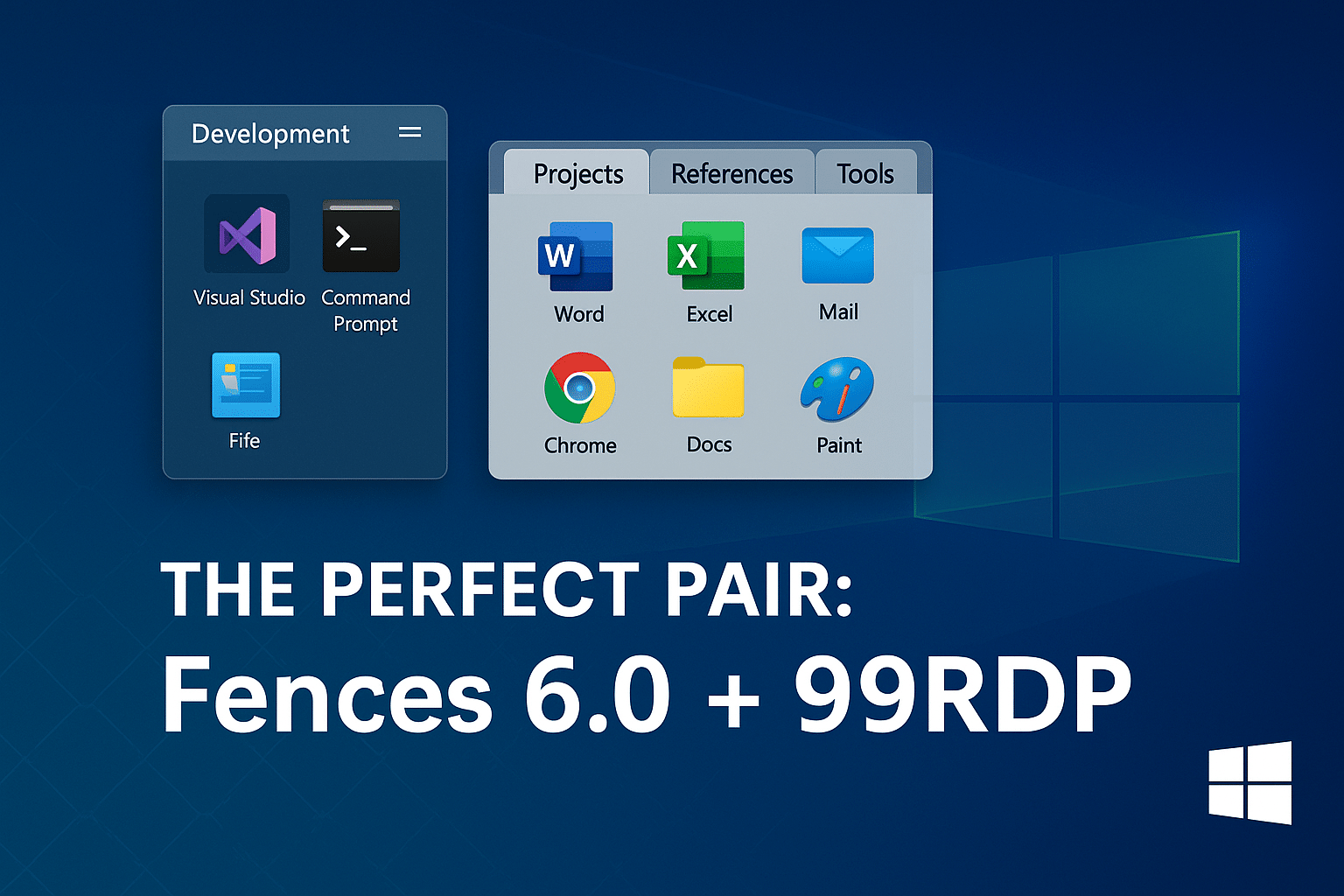Viewport: 1344px width, 896px height.
Task: Open the Command Prompt icon
Action: coord(361,234)
